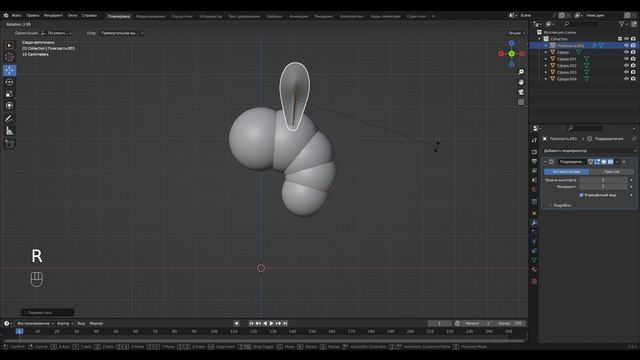The height and width of the screenshot is (360, 640).
Task: Disable render camera icon for Сфера.001
Action: 633,59
